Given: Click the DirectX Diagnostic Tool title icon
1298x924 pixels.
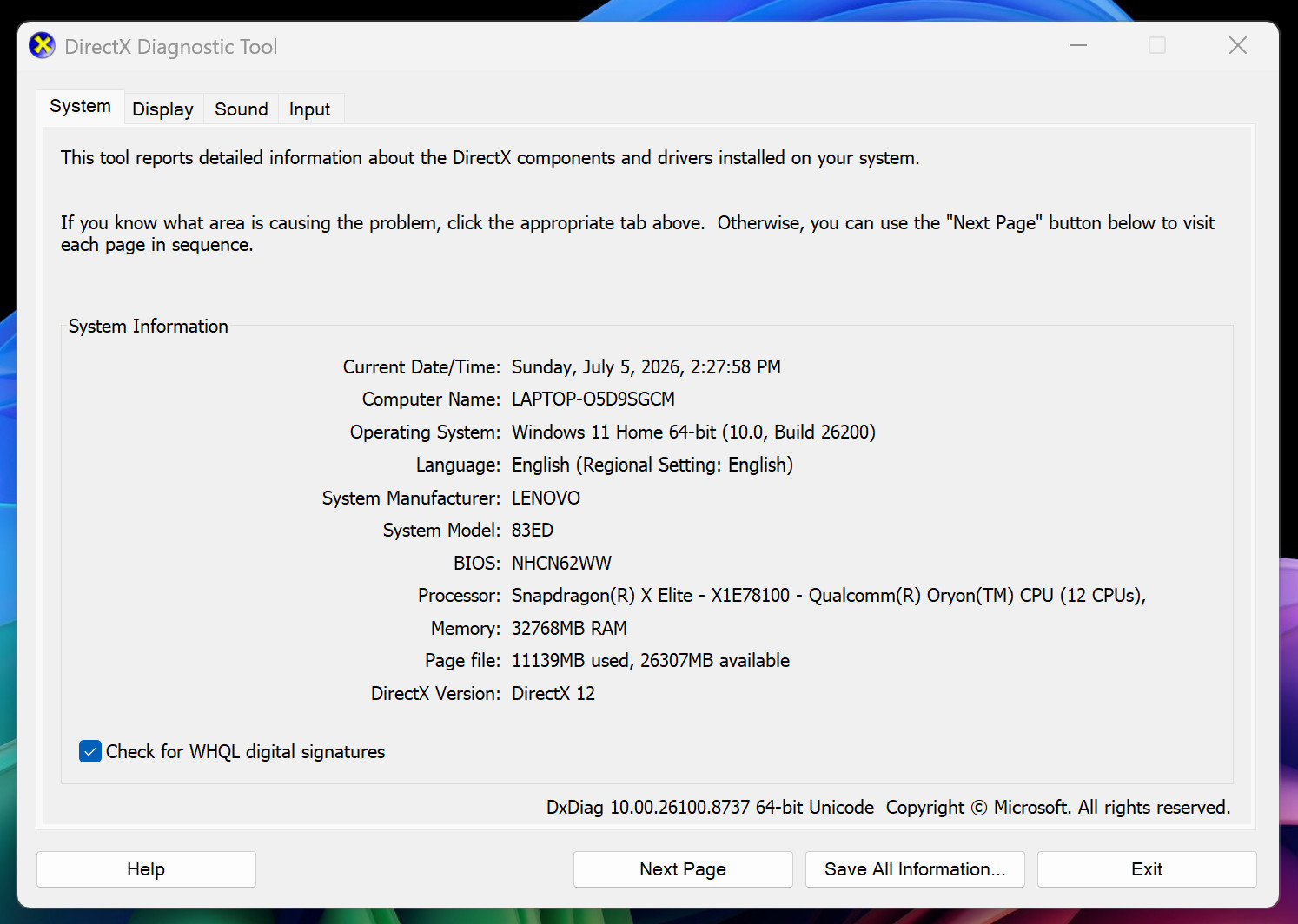Looking at the screenshot, I should click(x=42, y=46).
